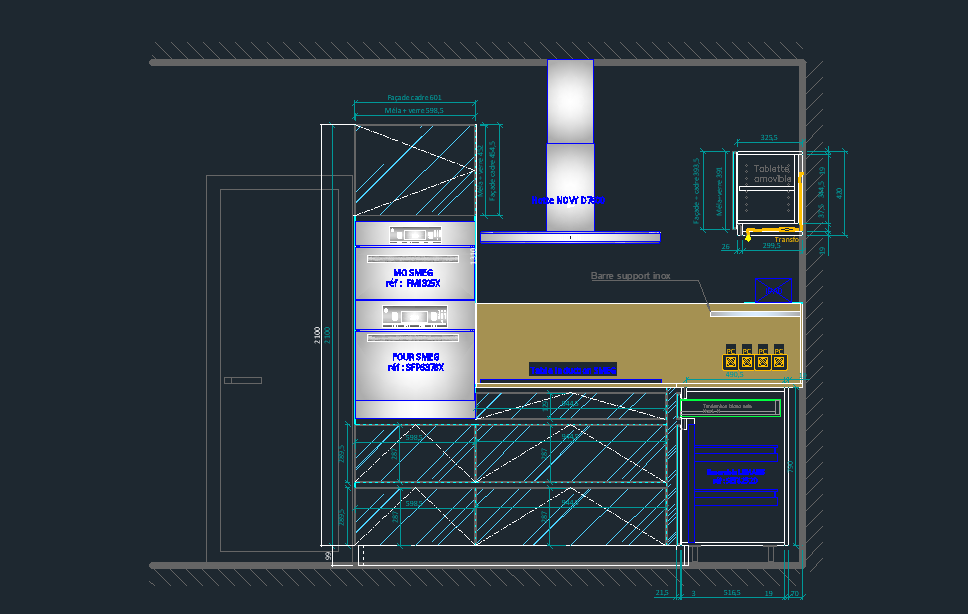The width and height of the screenshot is (968, 614).
Task: Pick the green outlined drawer rectangle
Action: pos(730,407)
